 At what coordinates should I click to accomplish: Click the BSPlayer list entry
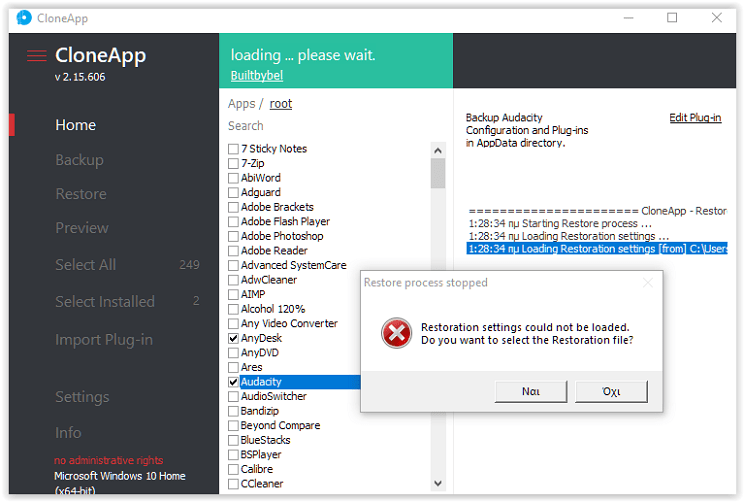[x=260, y=455]
